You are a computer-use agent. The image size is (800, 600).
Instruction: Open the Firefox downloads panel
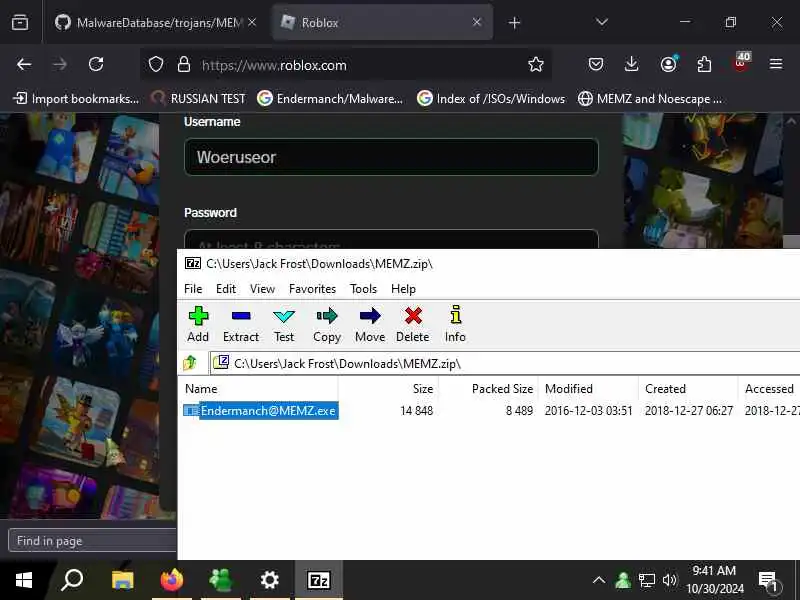pos(632,64)
